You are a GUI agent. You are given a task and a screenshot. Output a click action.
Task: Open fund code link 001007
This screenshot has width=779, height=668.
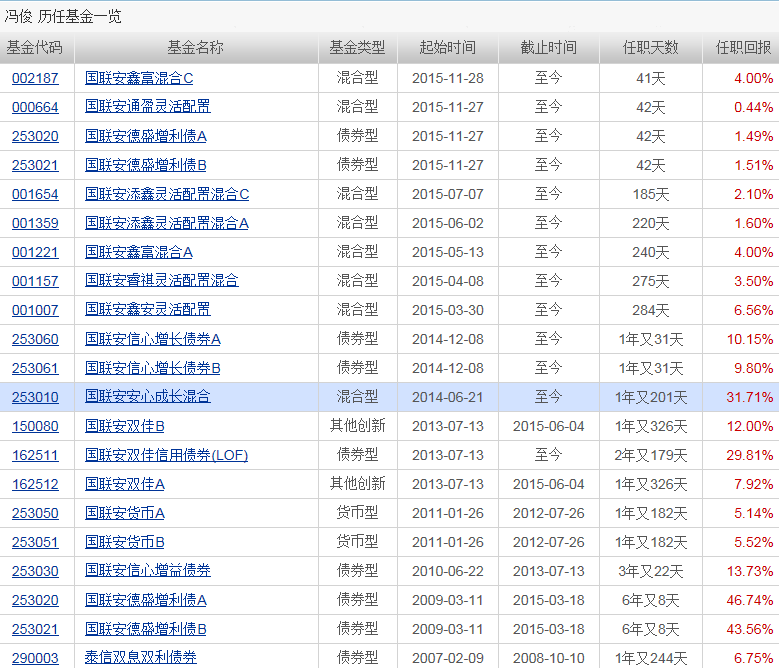[35, 310]
